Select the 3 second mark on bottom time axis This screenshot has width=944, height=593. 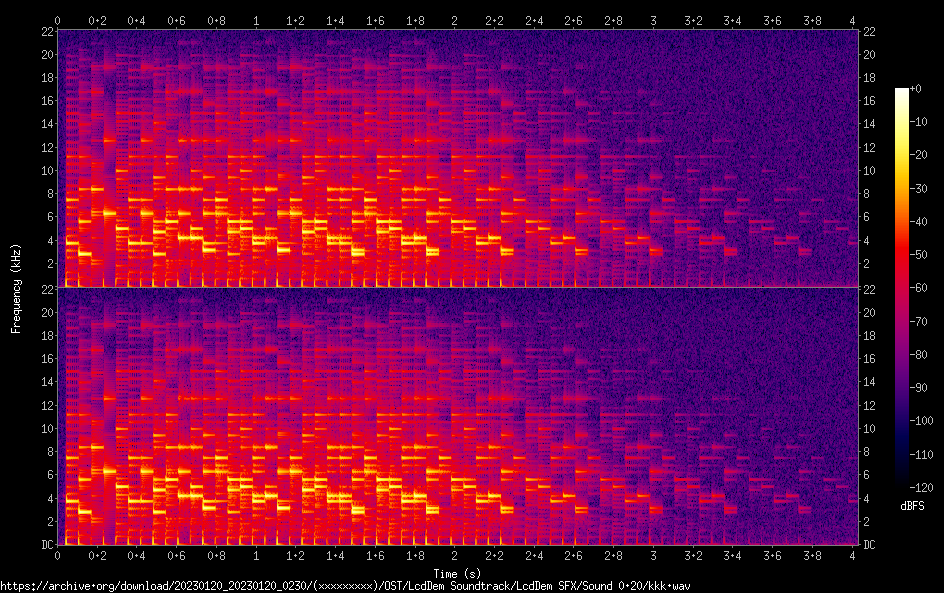[653, 554]
